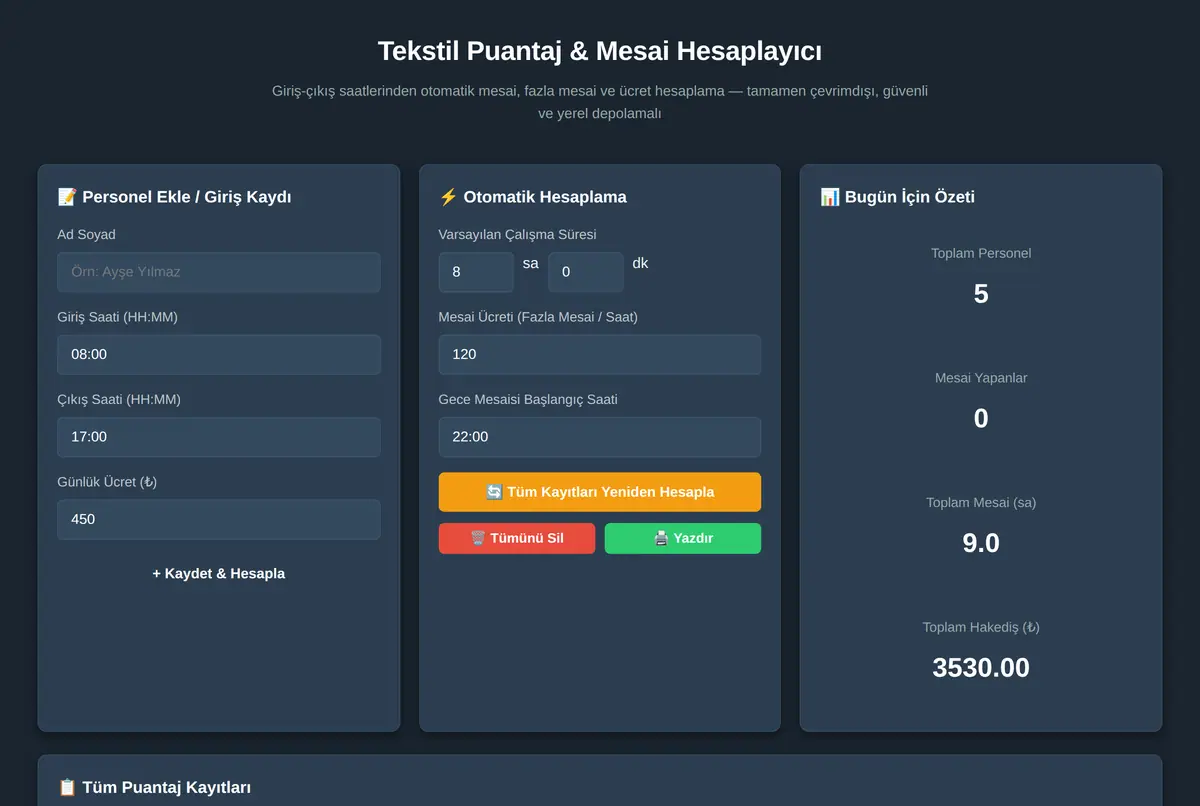This screenshot has height=806, width=1200.
Task: Select the Mesai Ücreti field showing 120
Action: [600, 354]
